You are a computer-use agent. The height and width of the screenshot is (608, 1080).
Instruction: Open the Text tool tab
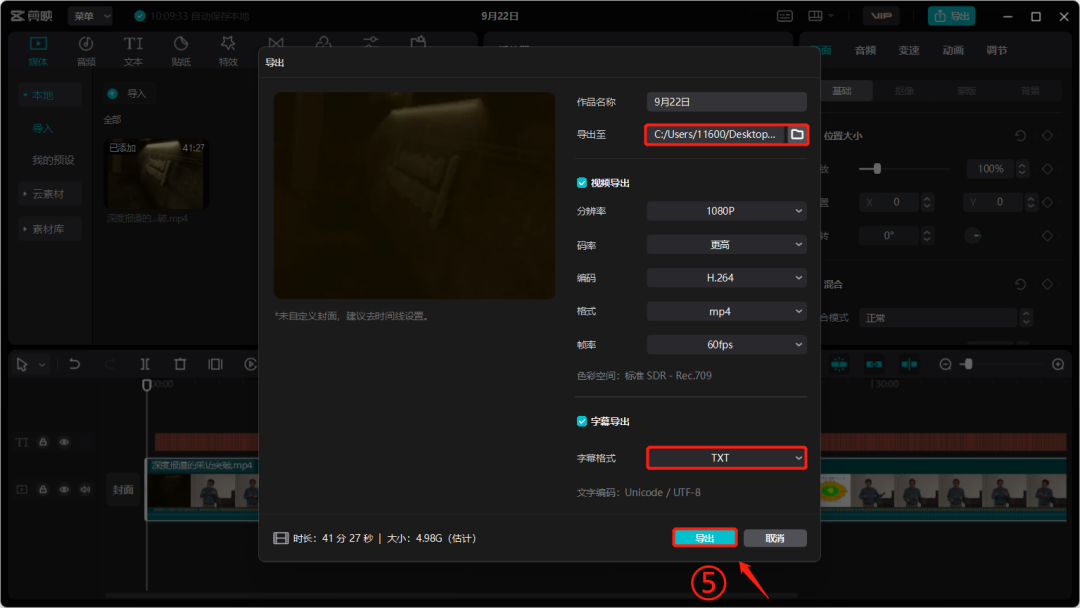133,51
